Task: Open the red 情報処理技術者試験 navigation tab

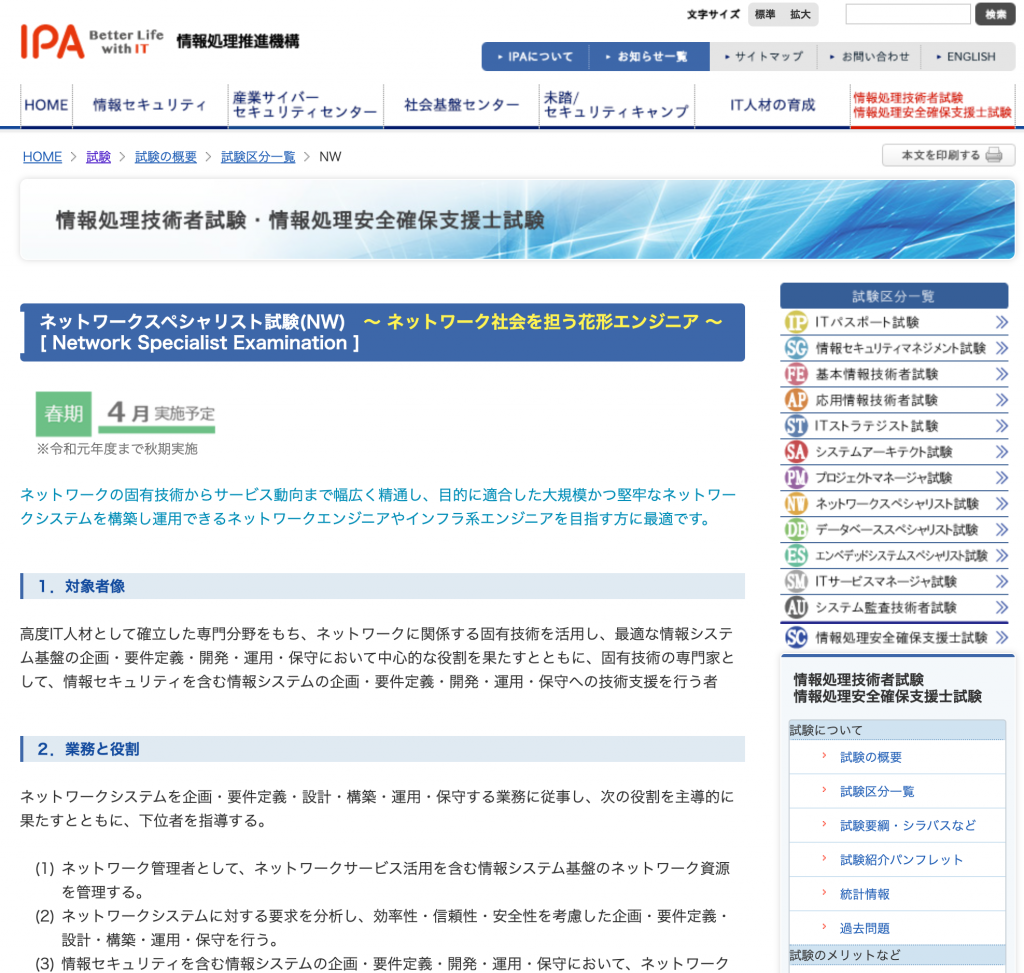Action: click(932, 105)
